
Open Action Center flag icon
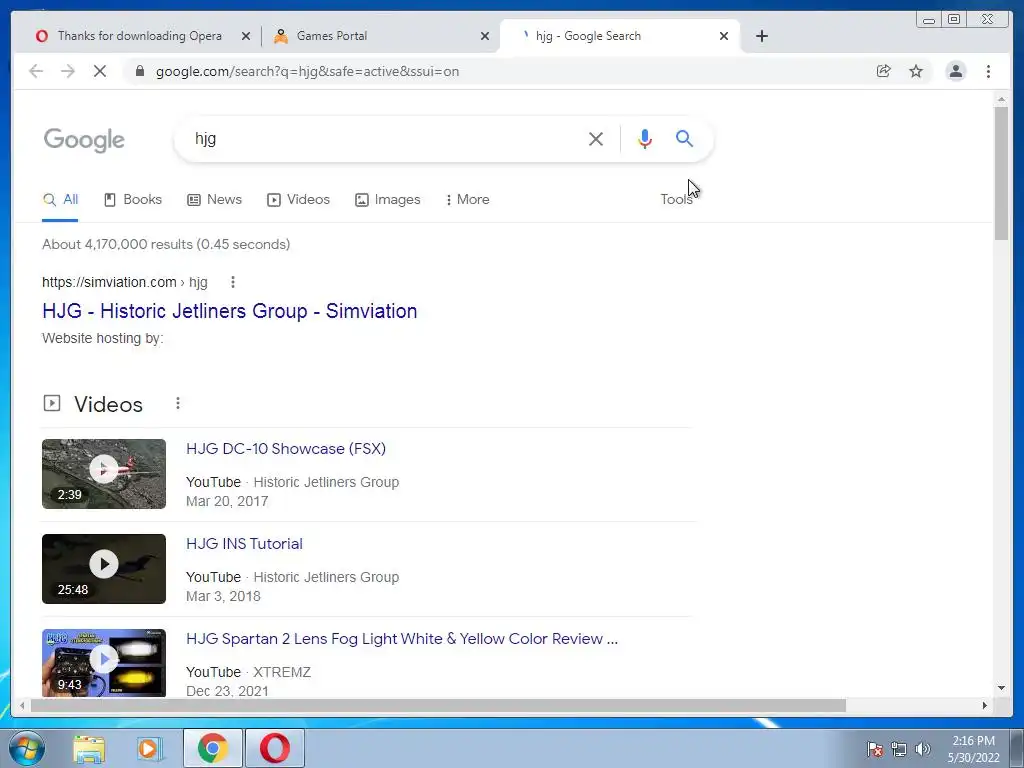(874, 749)
